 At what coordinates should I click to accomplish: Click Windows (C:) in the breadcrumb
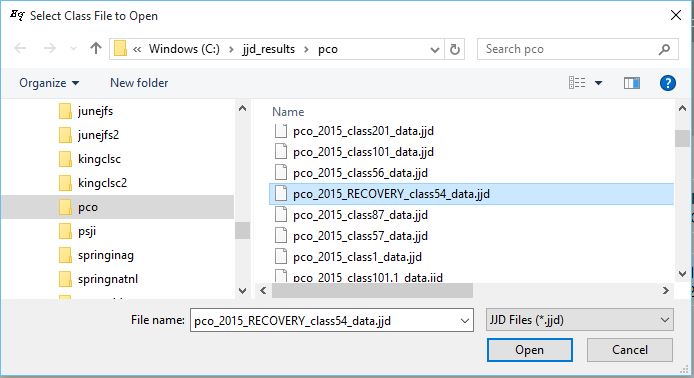click(x=184, y=49)
